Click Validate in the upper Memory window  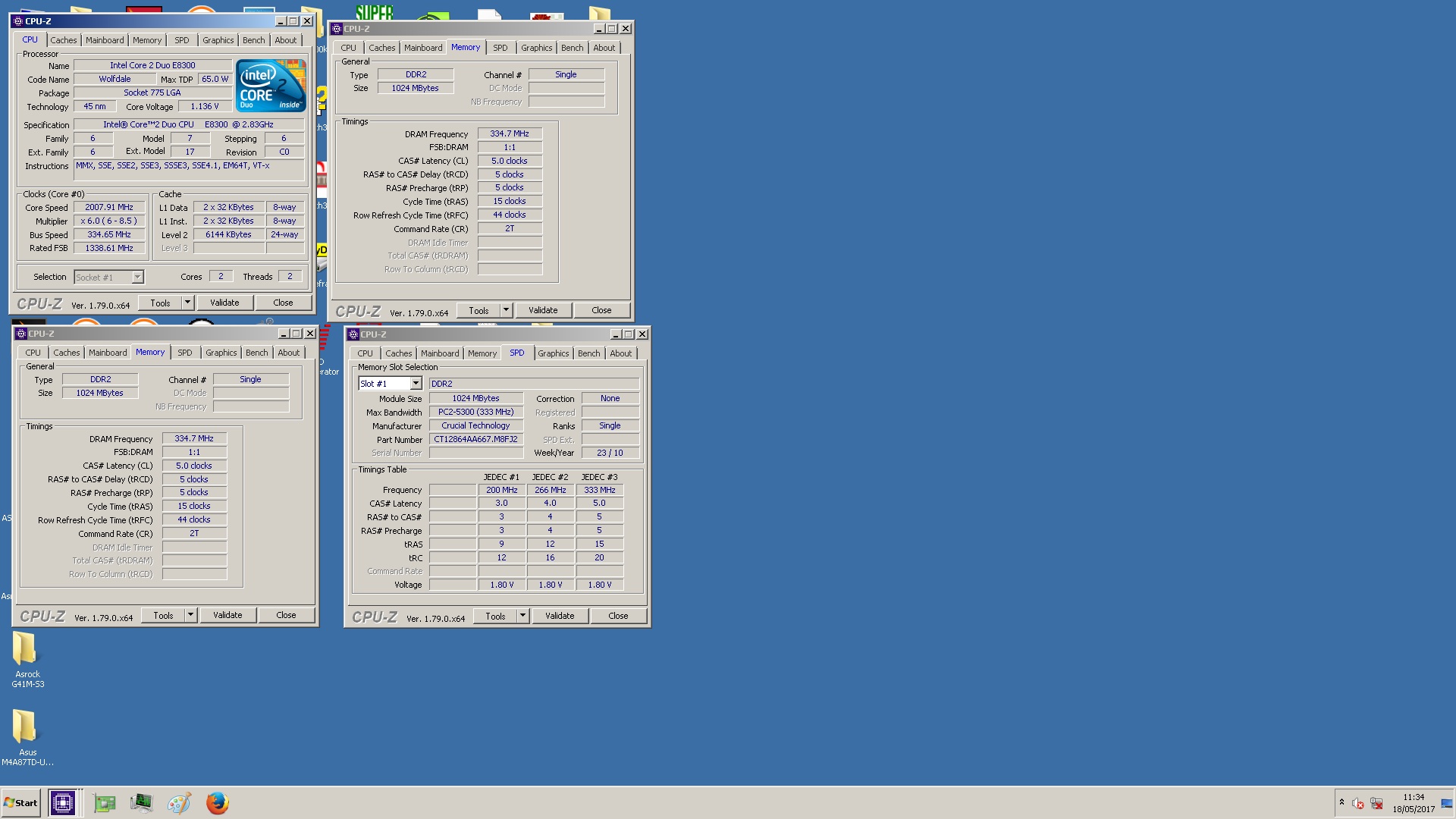(x=543, y=310)
